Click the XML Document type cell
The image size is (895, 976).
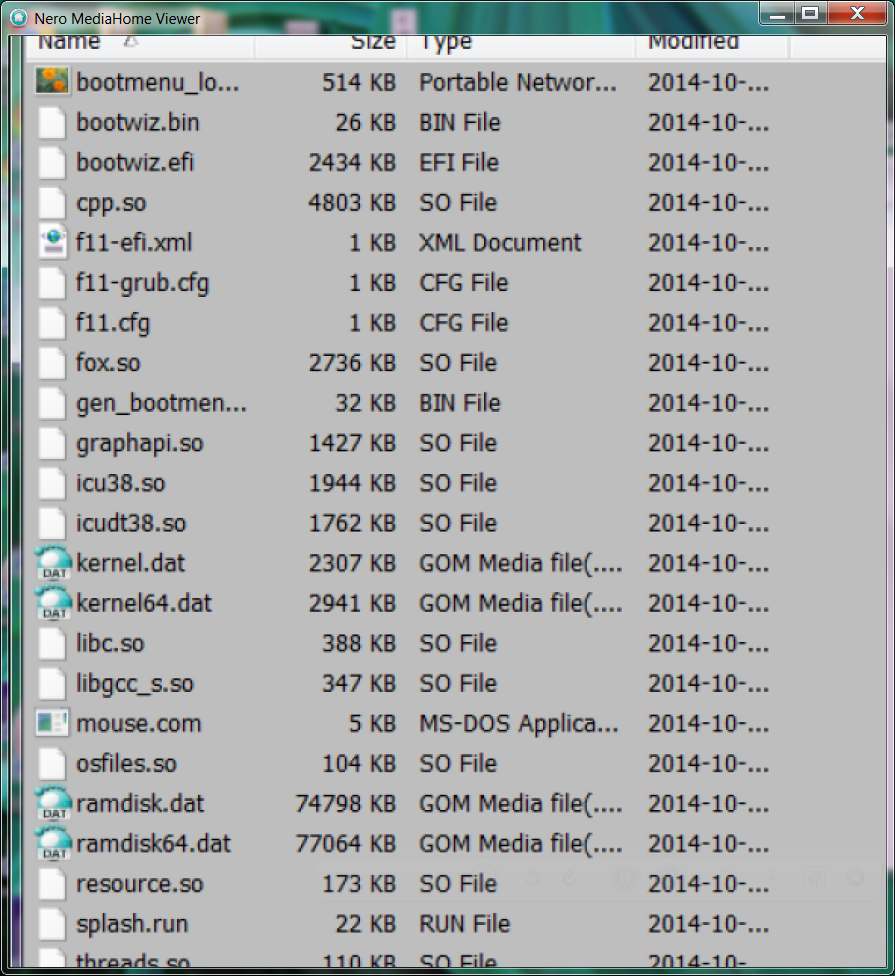[x=500, y=243]
